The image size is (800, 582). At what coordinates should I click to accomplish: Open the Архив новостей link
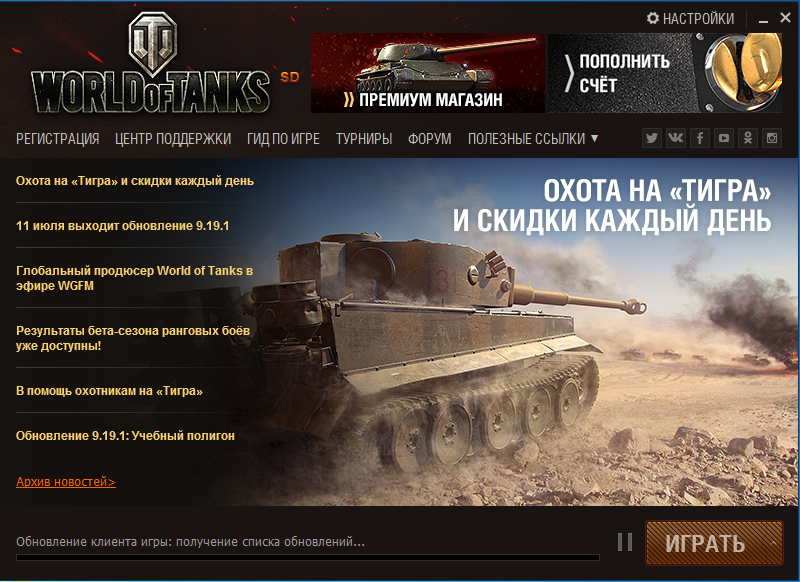[66, 482]
